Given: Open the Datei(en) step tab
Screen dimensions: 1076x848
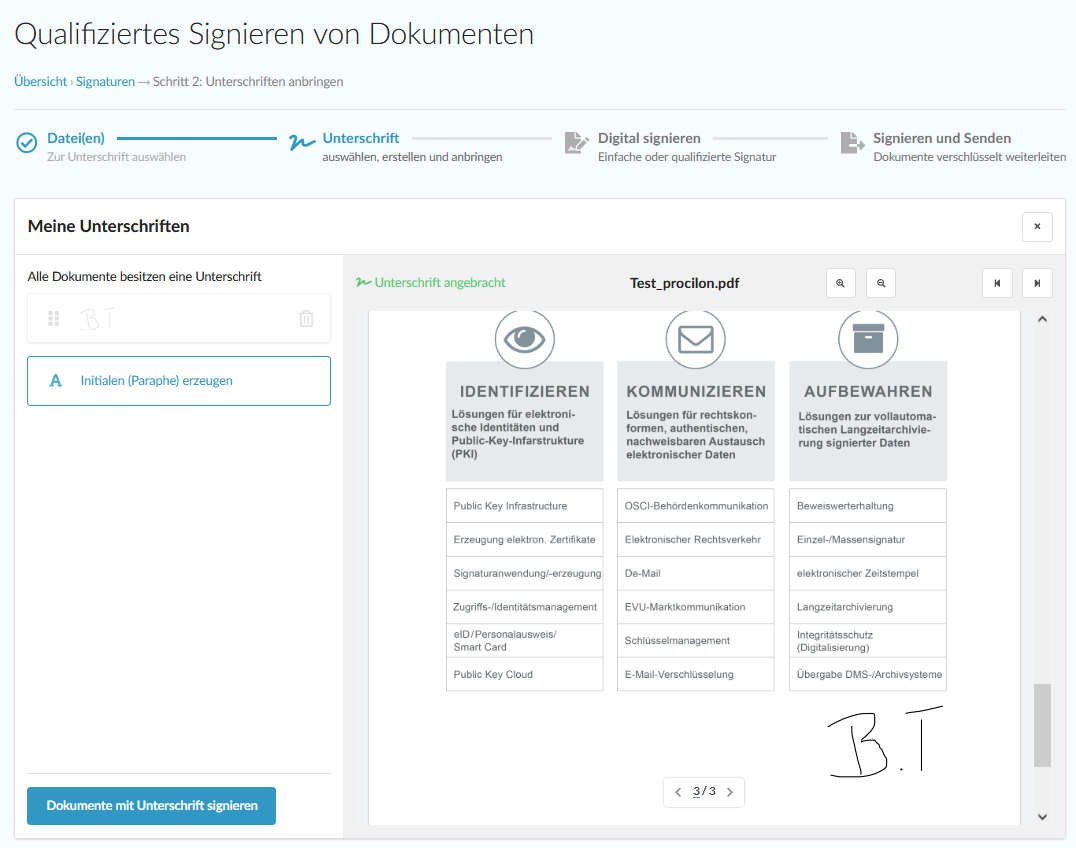Looking at the screenshot, I should tap(76, 139).
